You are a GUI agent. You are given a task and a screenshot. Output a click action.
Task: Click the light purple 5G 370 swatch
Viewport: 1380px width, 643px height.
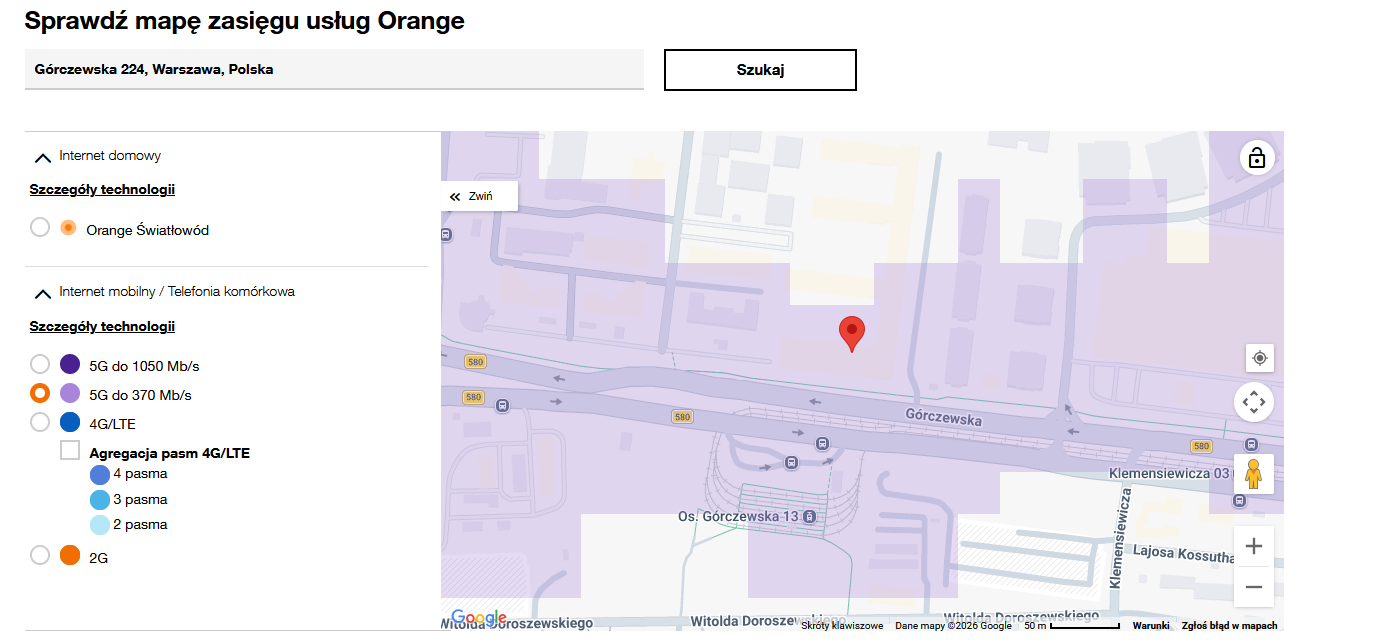[70, 393]
